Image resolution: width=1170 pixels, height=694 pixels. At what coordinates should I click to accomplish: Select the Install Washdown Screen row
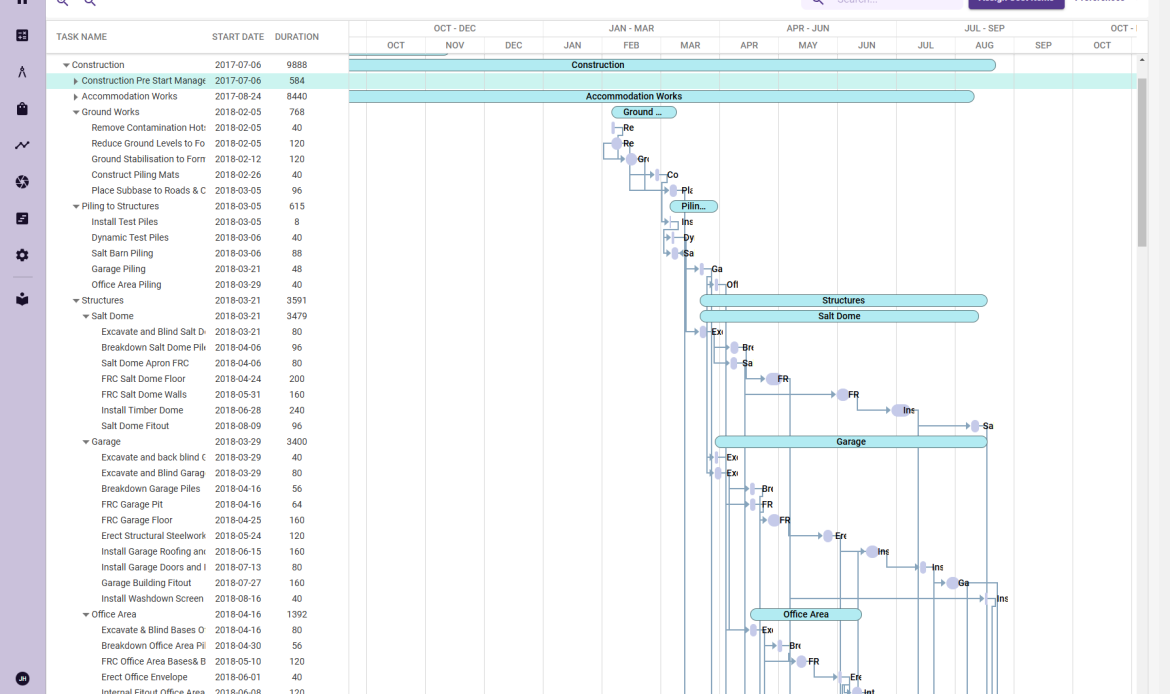pyautogui.click(x=197, y=598)
